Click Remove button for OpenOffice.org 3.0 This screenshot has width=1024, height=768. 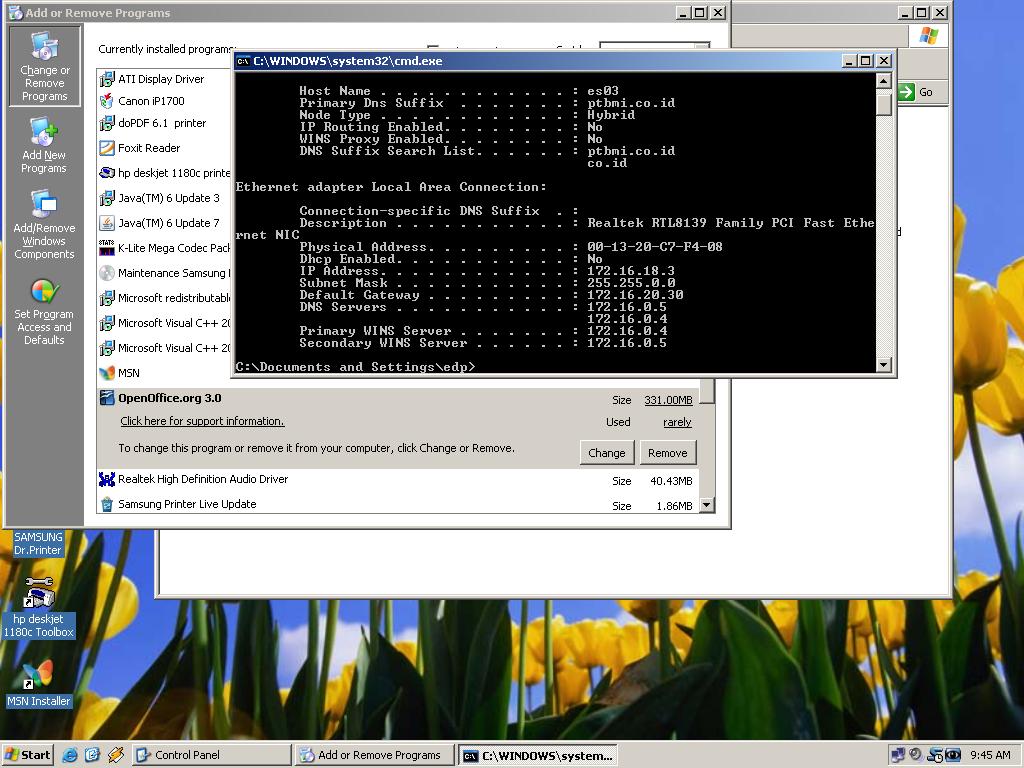667,453
